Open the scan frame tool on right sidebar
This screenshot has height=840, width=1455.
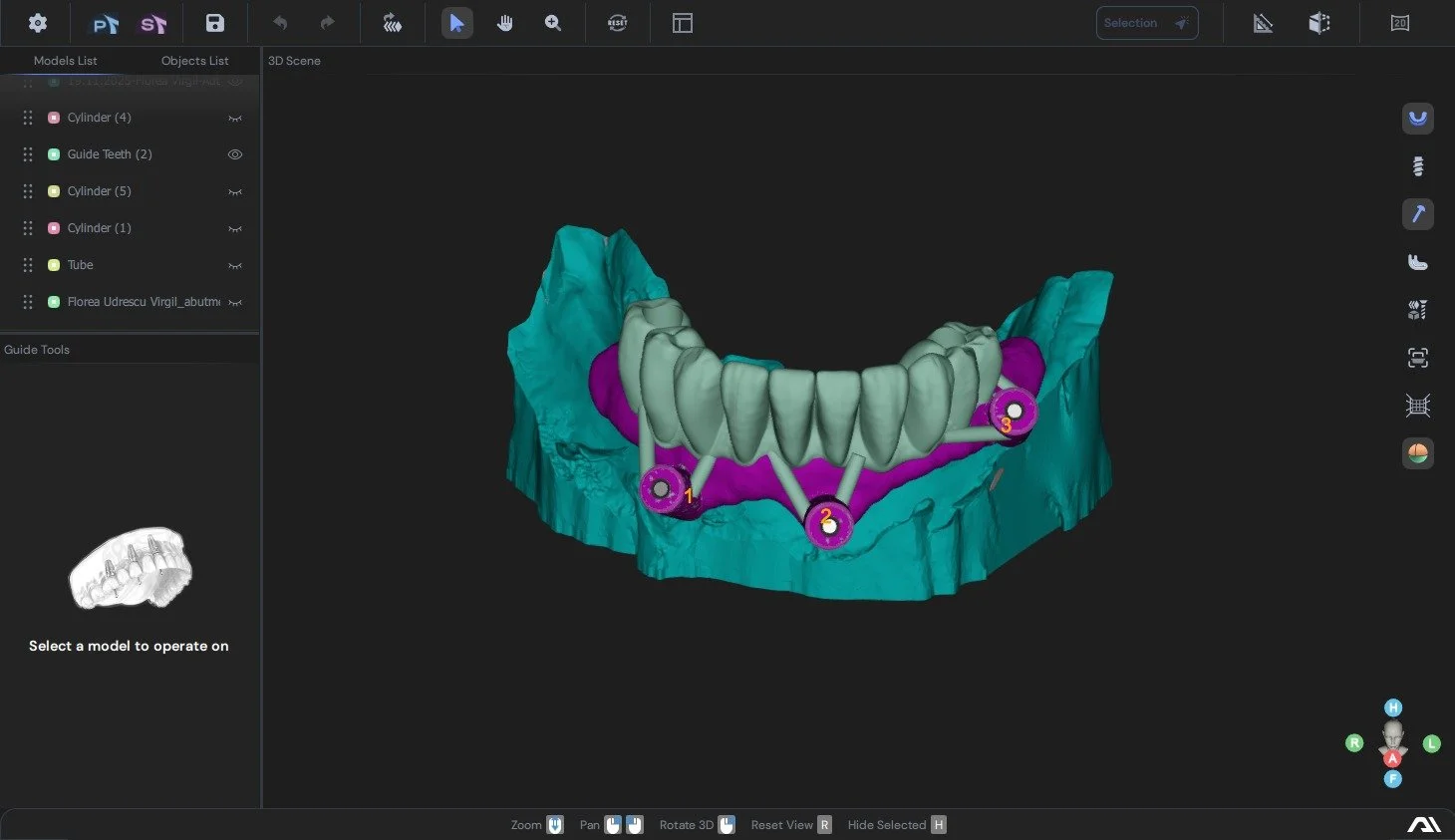[x=1417, y=357]
